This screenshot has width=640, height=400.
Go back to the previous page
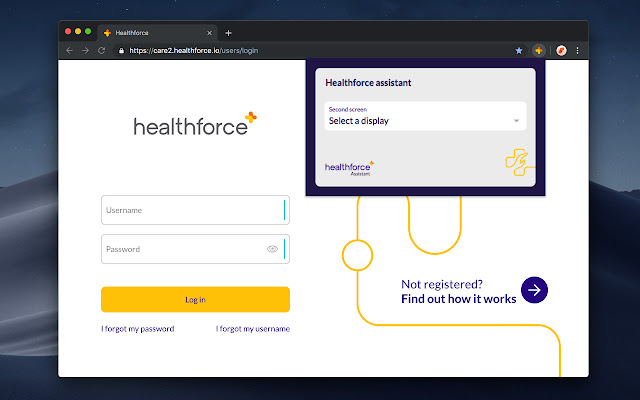(69, 50)
